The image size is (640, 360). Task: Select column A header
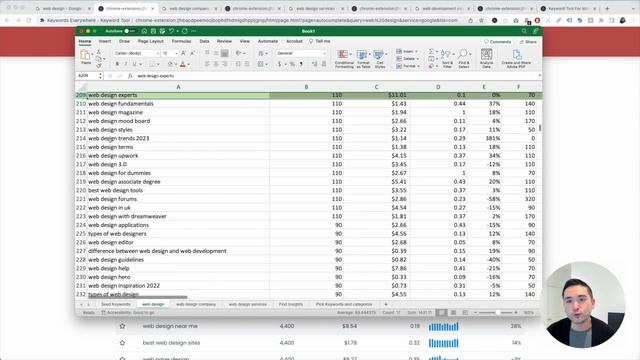(x=178, y=87)
